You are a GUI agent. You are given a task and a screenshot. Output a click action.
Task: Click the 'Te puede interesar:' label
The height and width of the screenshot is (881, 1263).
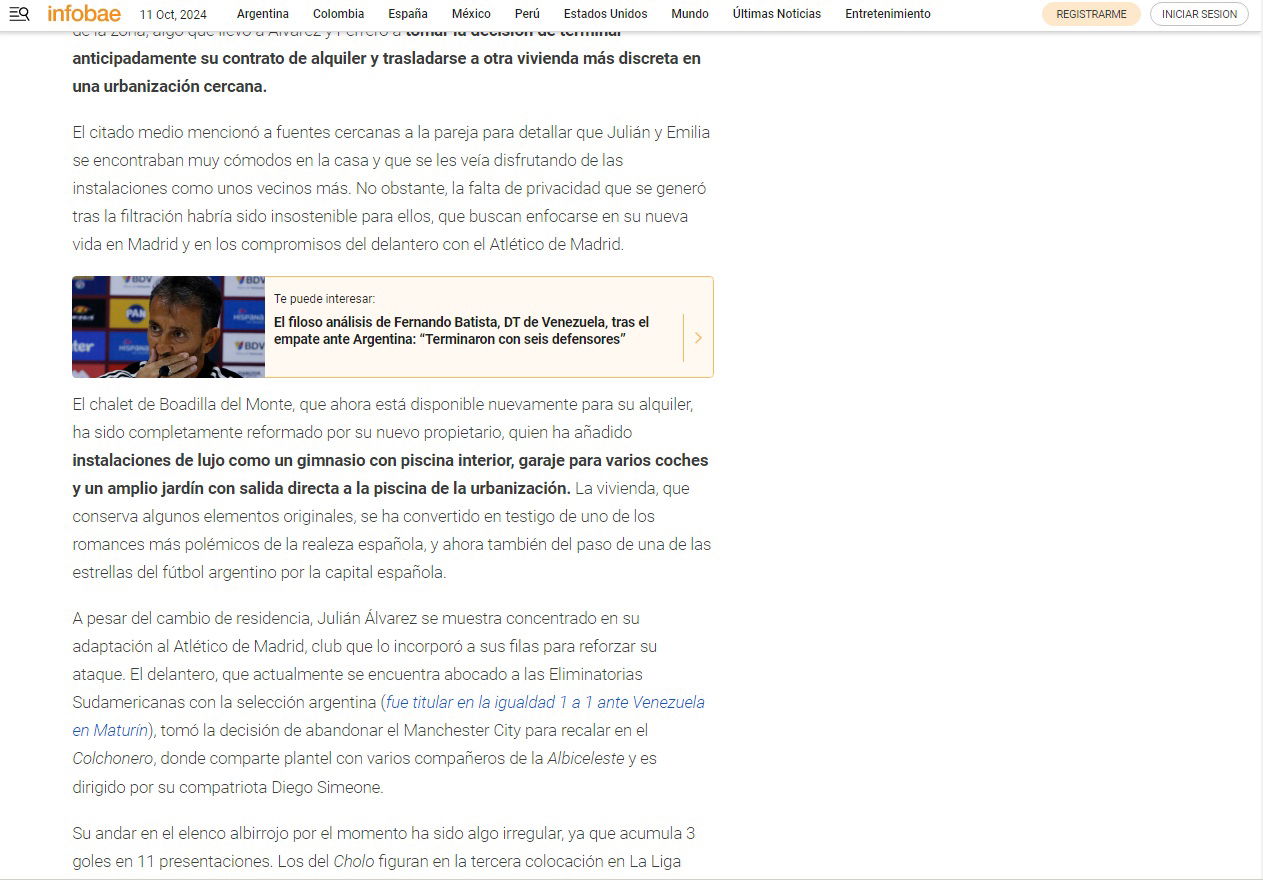pos(325,298)
